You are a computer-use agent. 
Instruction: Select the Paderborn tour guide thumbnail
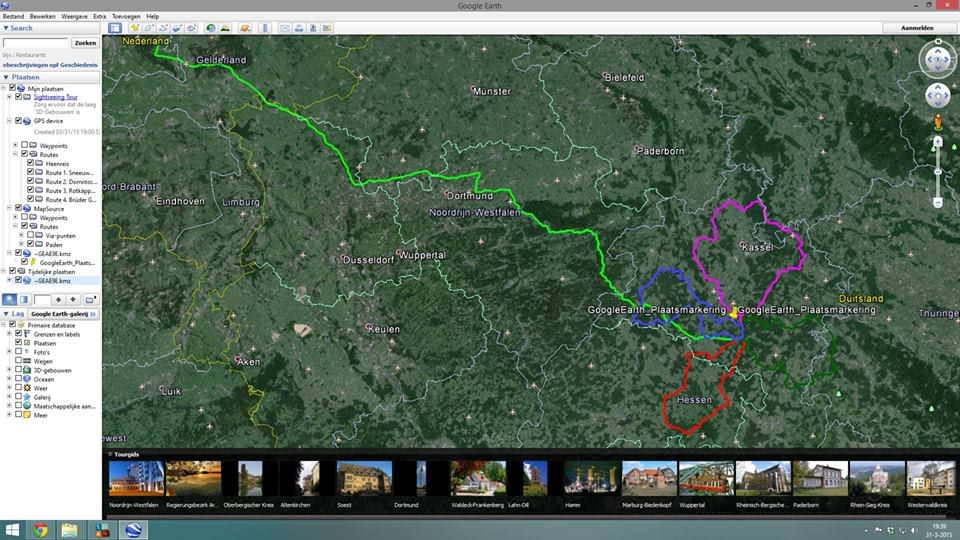820,479
